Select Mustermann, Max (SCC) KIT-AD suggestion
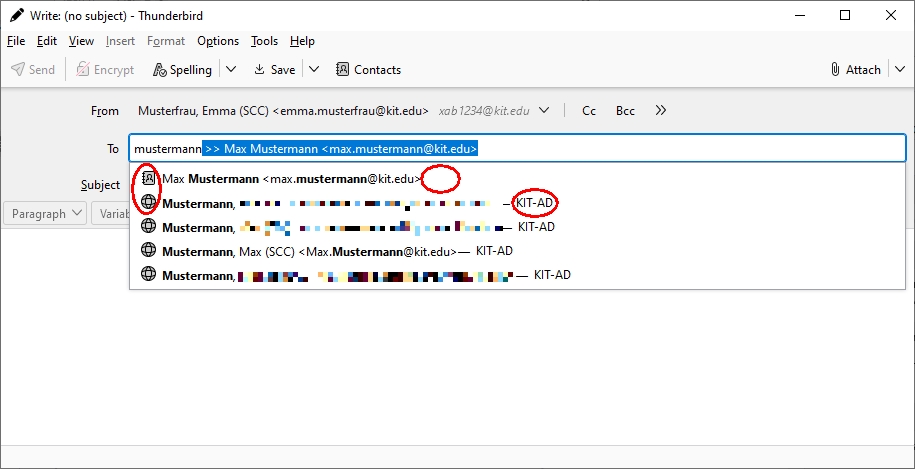 pos(517,251)
